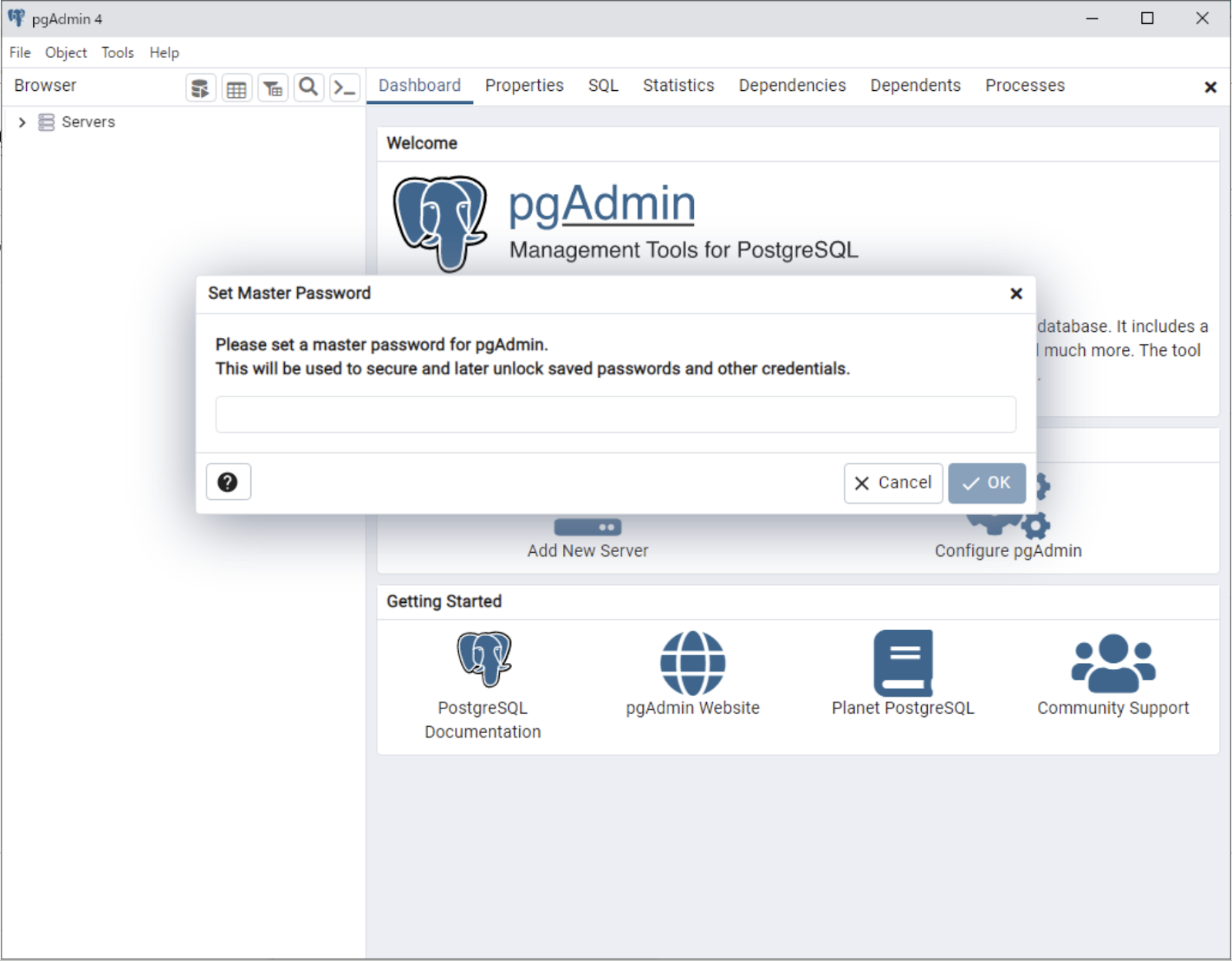1232x961 pixels.
Task: Click the PostgreSQL Documentation label
Action: 483,719
